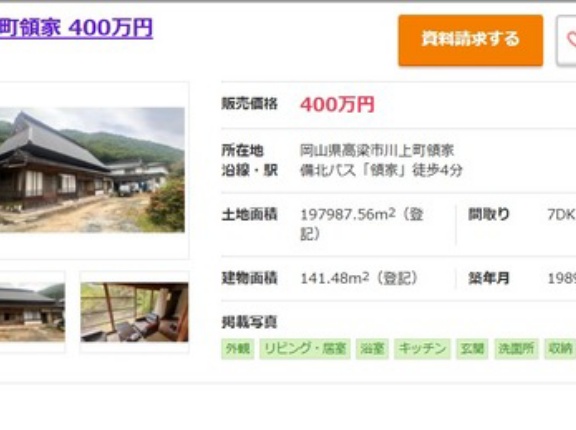Screen dimensions: 576x430
Task: Click the 資料請求する orange button
Action: click(471, 40)
